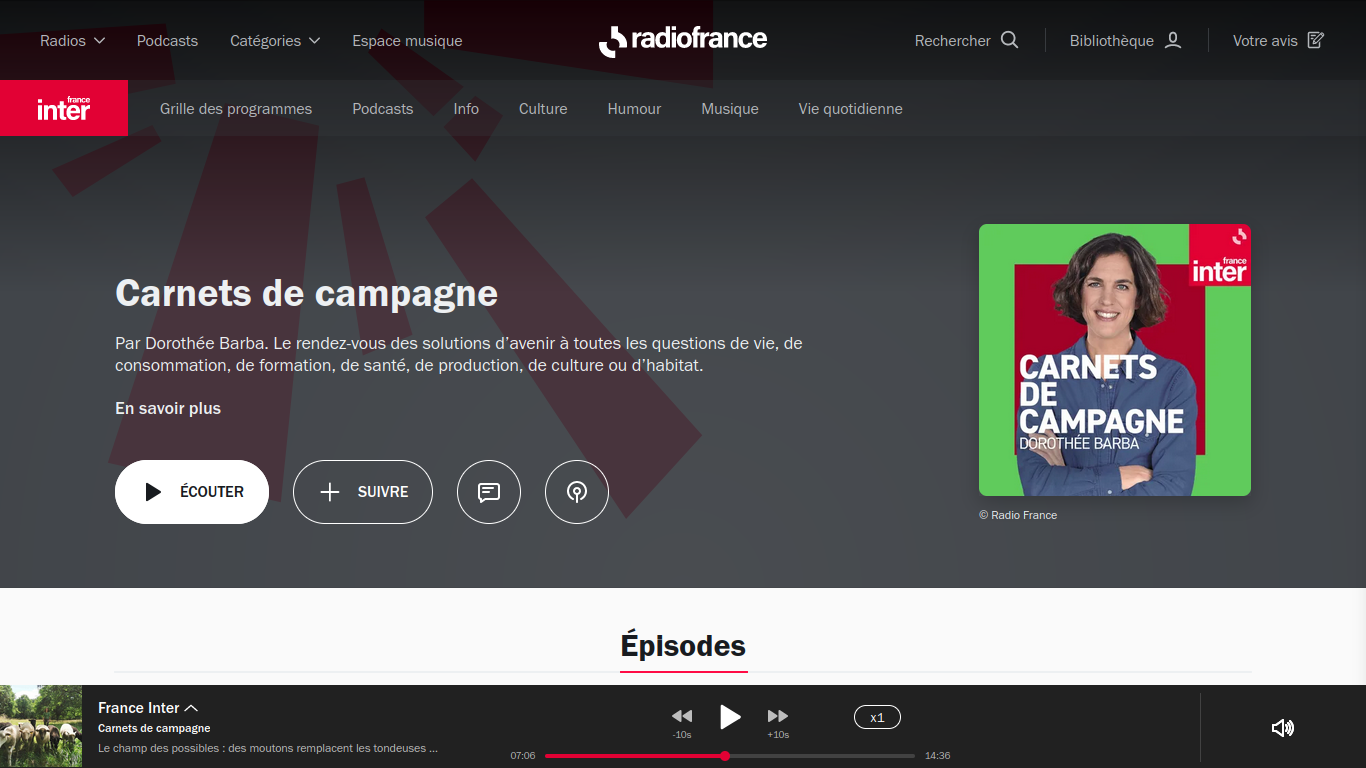Select Podcasts in France Inter submenu
The image size is (1366, 768).
click(x=382, y=109)
